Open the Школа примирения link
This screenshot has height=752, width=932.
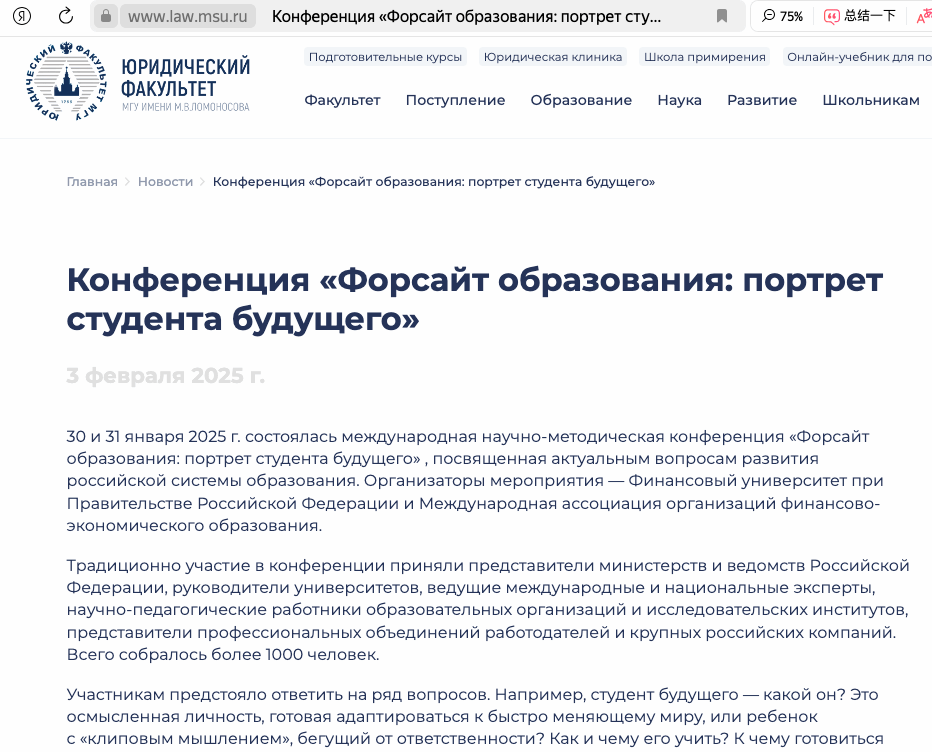point(704,57)
